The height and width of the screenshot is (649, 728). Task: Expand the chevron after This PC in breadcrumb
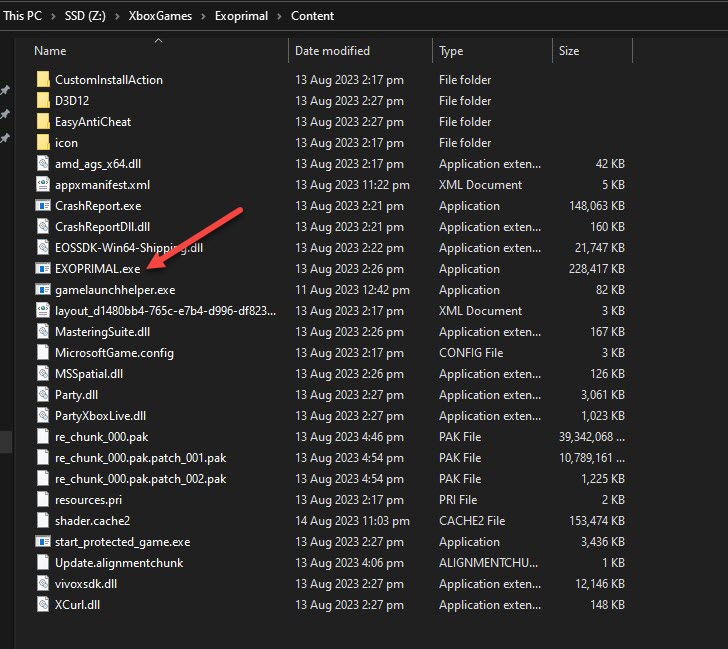coord(53,16)
